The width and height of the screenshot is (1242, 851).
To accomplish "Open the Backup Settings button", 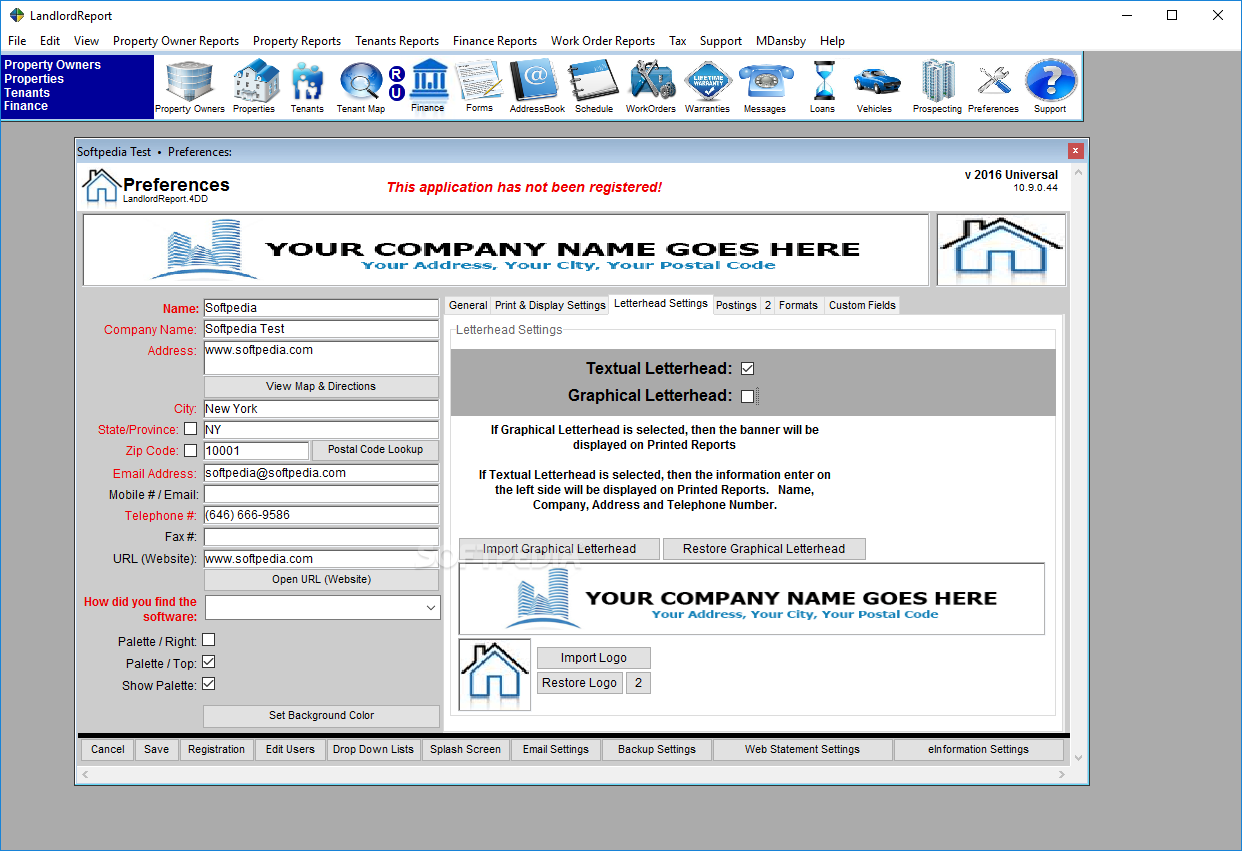I will [657, 750].
